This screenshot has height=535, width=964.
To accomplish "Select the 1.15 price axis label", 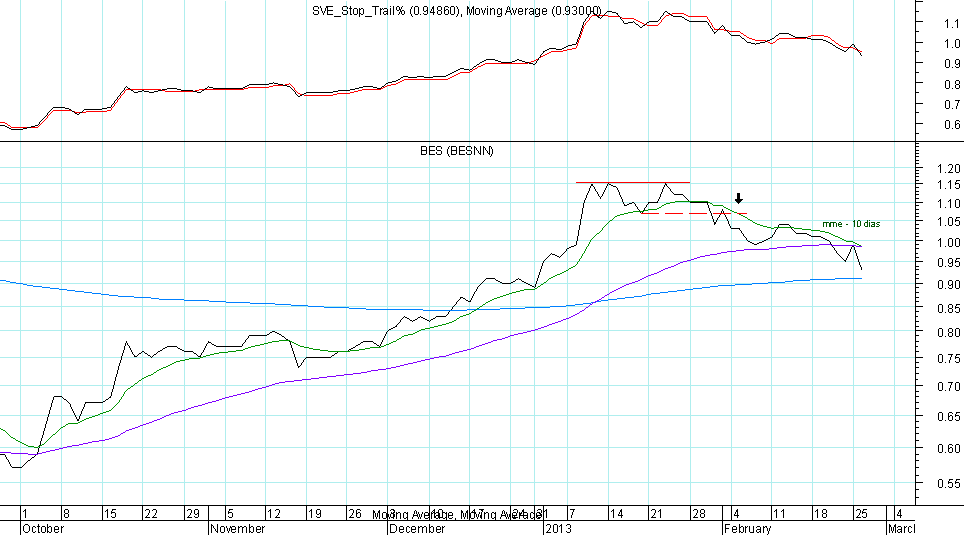I will click(x=949, y=185).
